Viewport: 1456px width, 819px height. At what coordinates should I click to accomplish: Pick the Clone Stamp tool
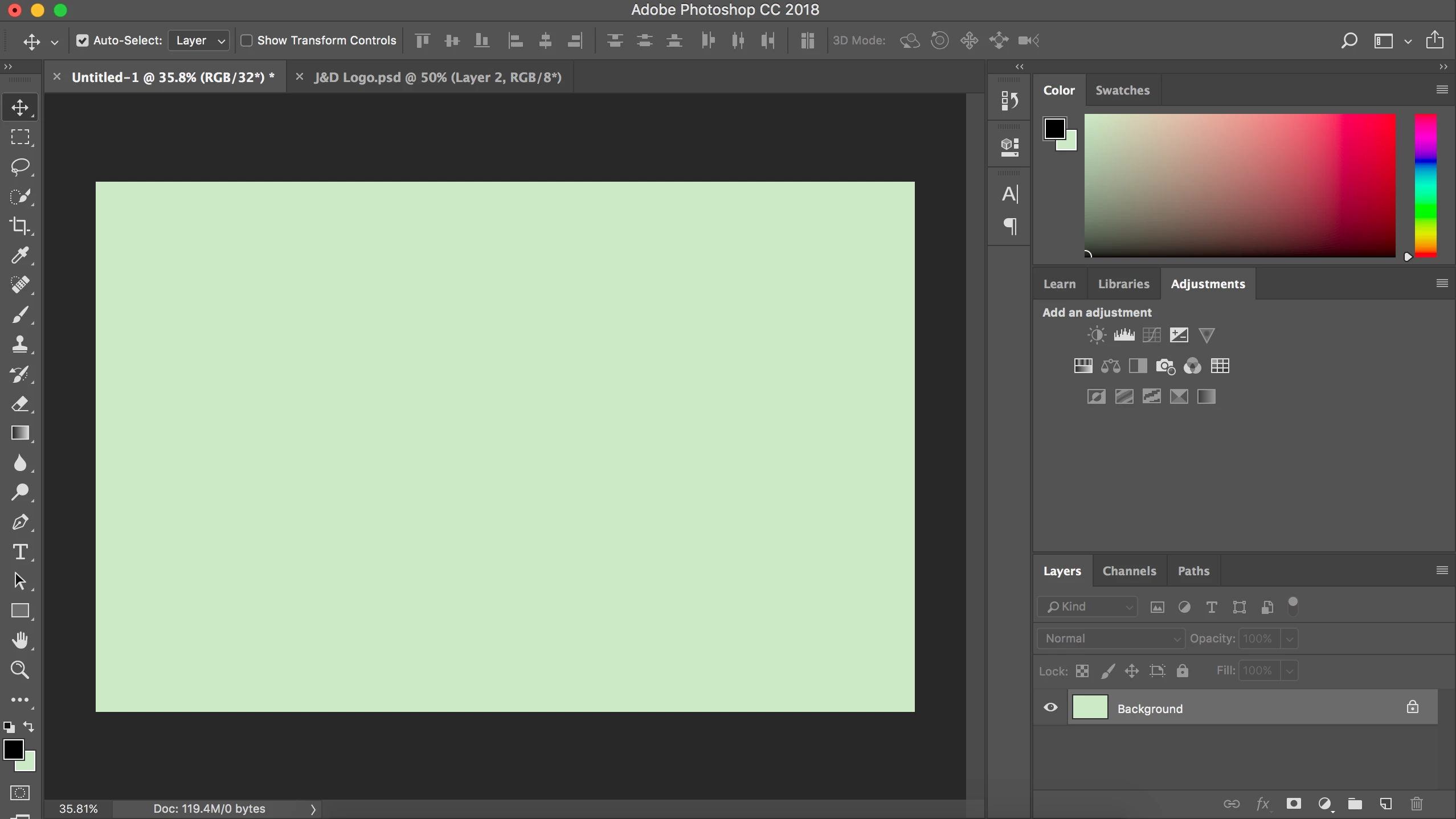(x=20, y=345)
